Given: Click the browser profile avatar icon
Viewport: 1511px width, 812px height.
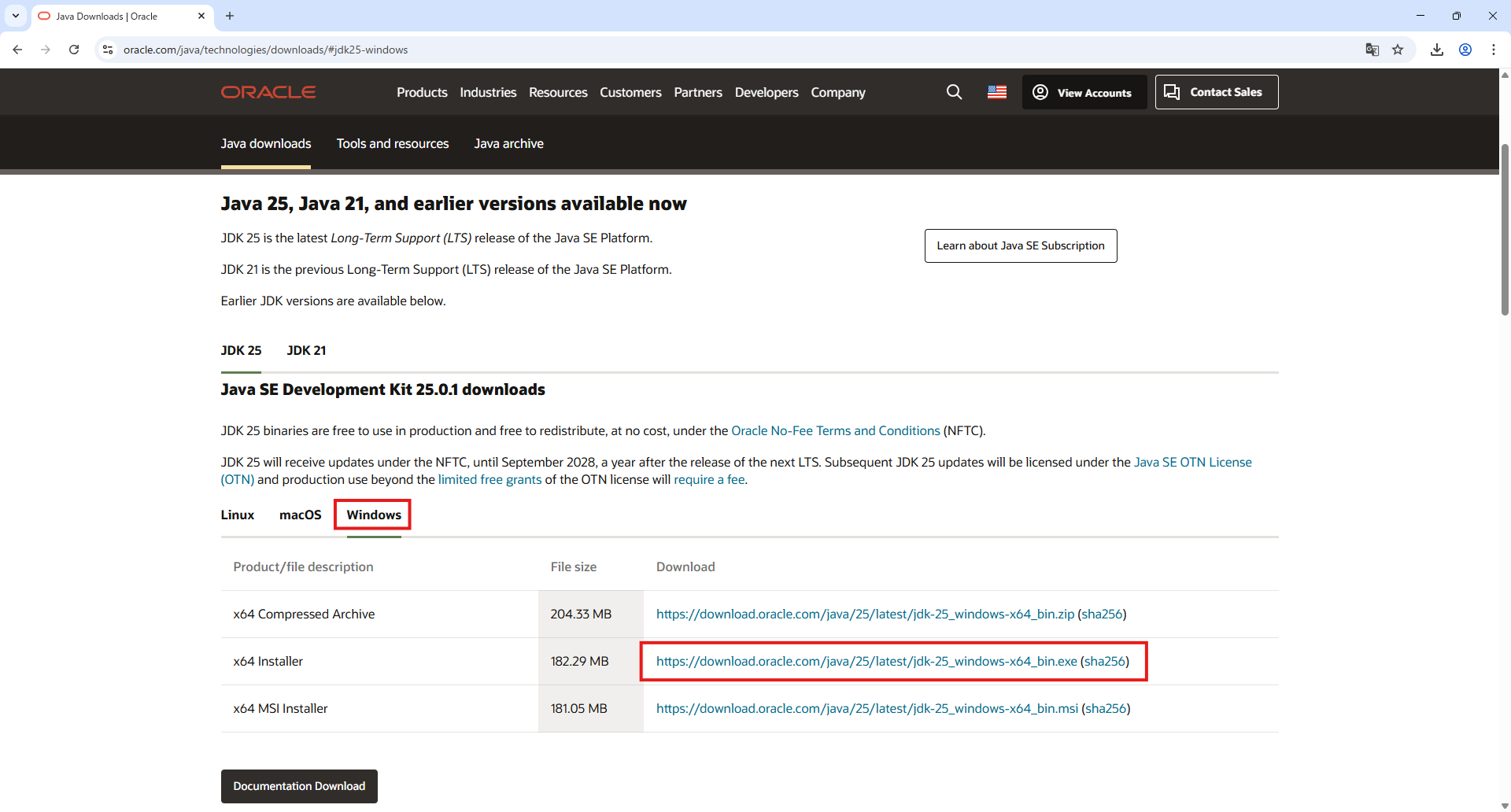Looking at the screenshot, I should [1465, 50].
